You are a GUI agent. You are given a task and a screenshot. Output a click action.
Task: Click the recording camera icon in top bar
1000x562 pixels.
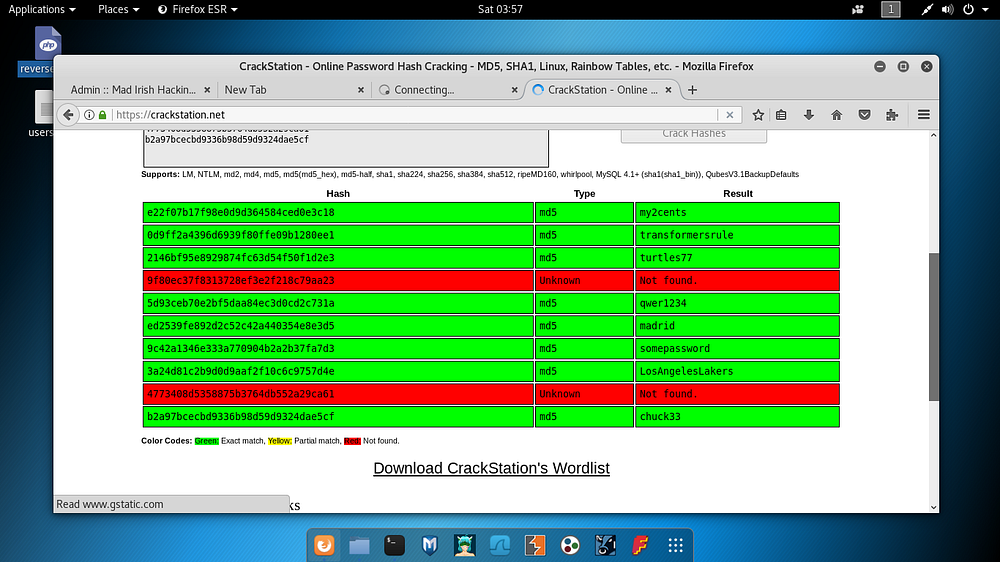click(858, 10)
